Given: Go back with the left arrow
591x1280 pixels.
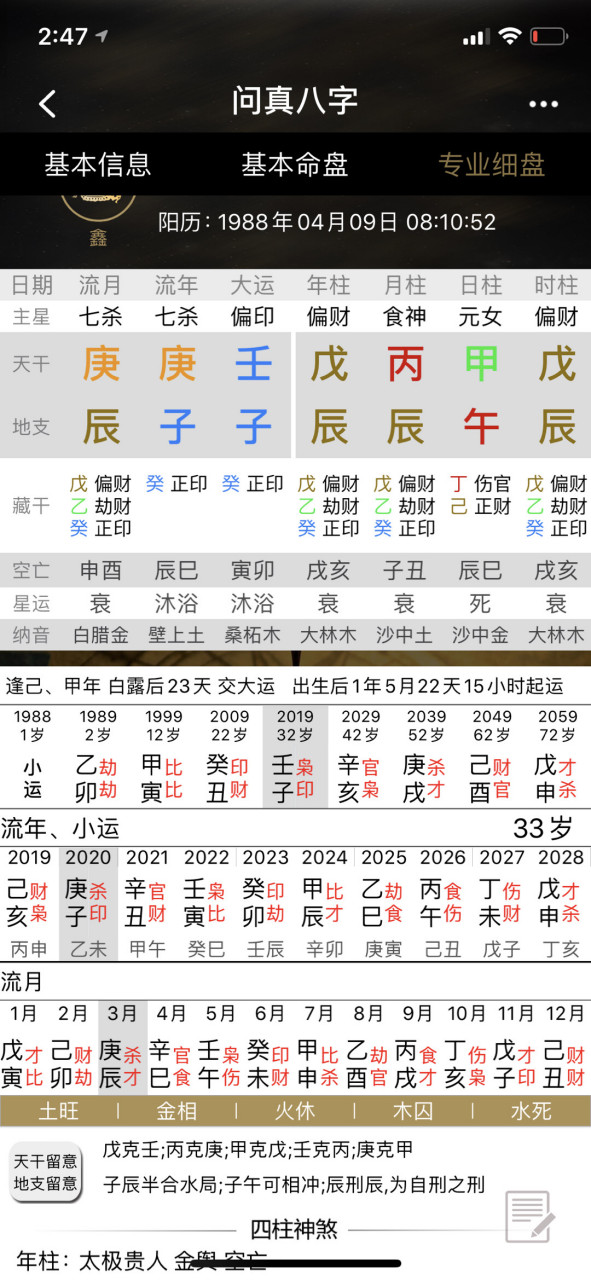Looking at the screenshot, I should point(47,102).
